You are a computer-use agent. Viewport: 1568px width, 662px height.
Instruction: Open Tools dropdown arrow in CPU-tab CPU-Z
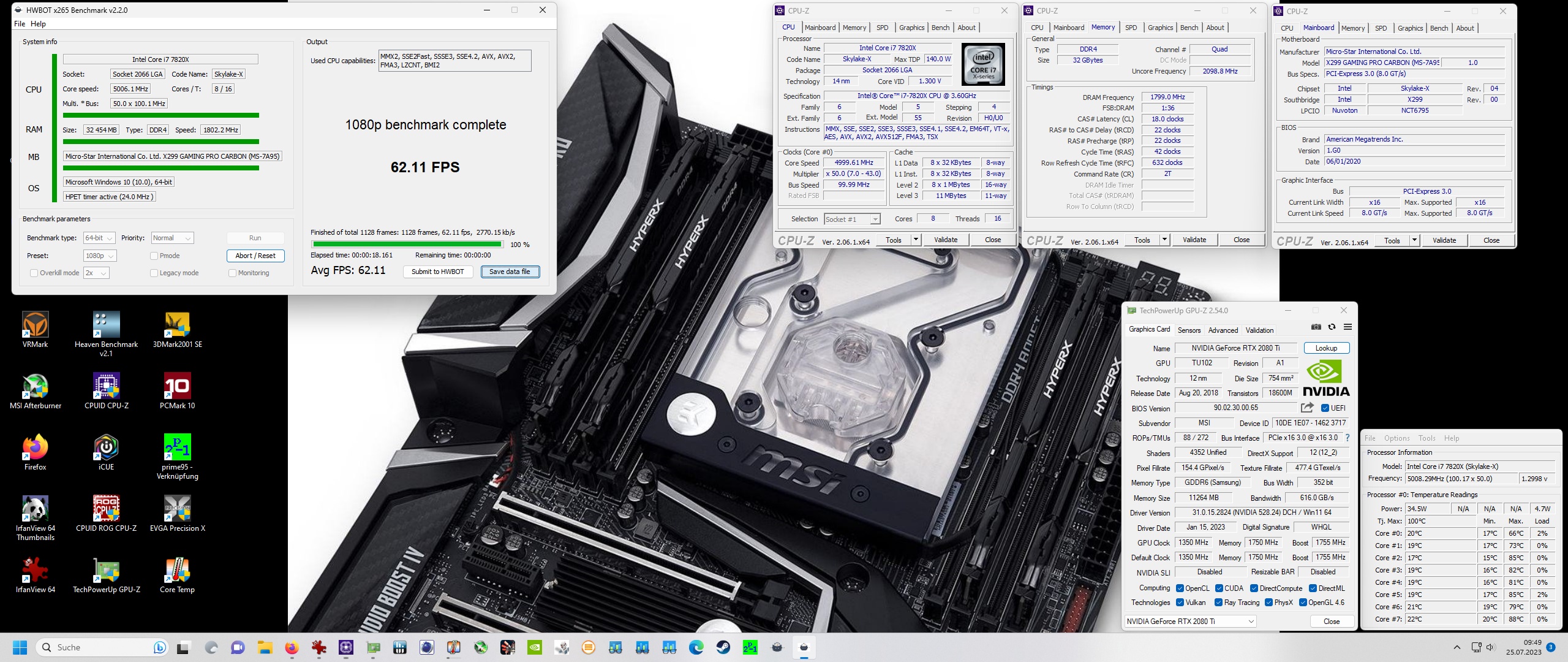pyautogui.click(x=916, y=240)
